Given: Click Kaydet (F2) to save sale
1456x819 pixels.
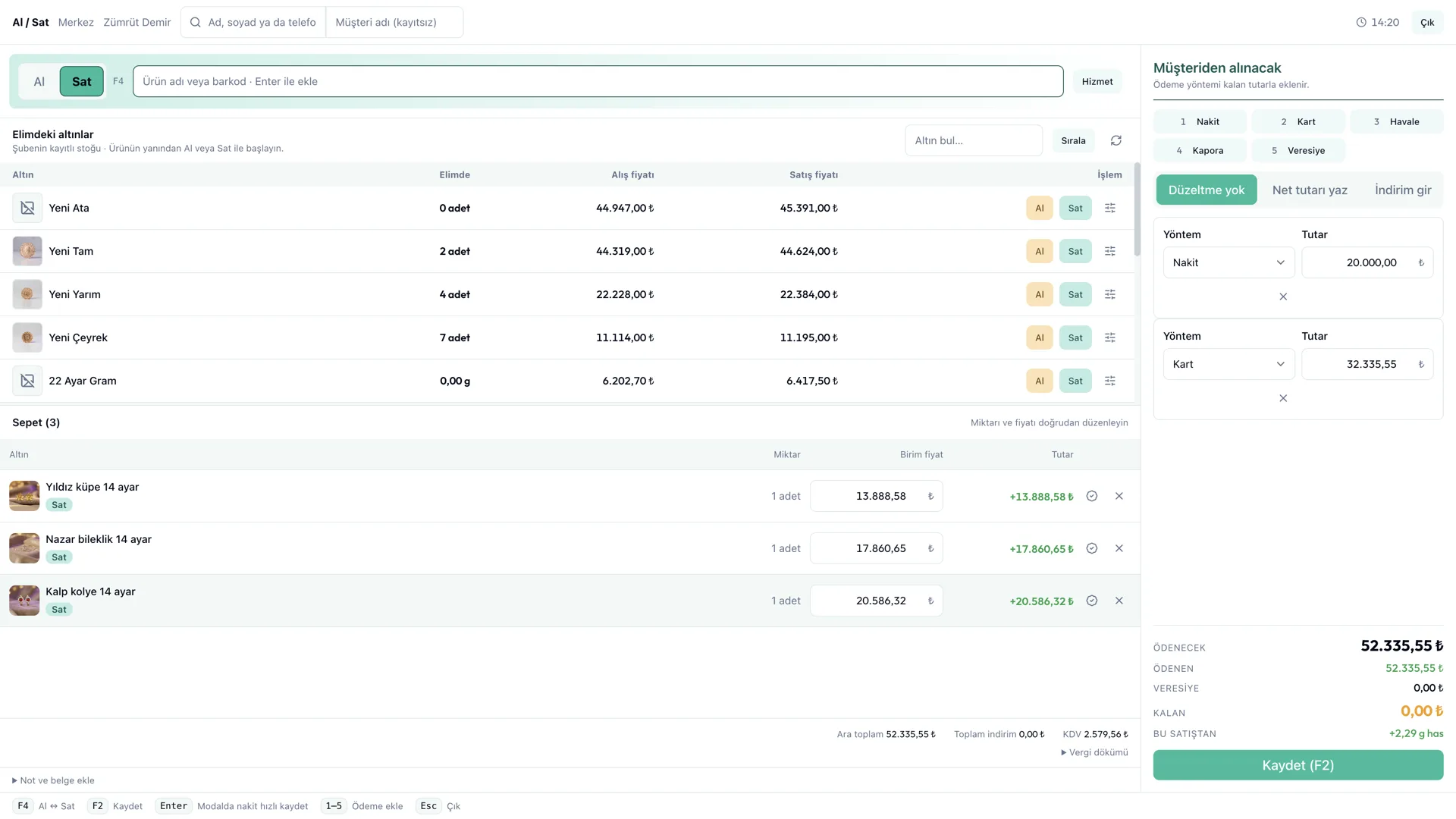Looking at the screenshot, I should [1298, 765].
